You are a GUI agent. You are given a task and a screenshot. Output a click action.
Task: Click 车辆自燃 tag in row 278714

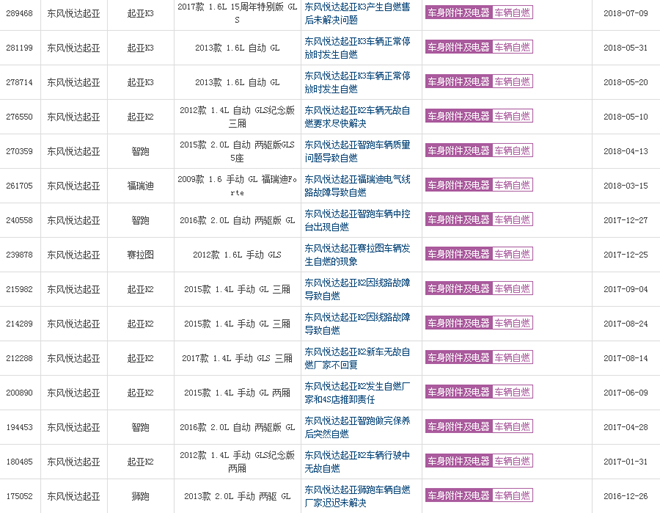[x=512, y=82]
